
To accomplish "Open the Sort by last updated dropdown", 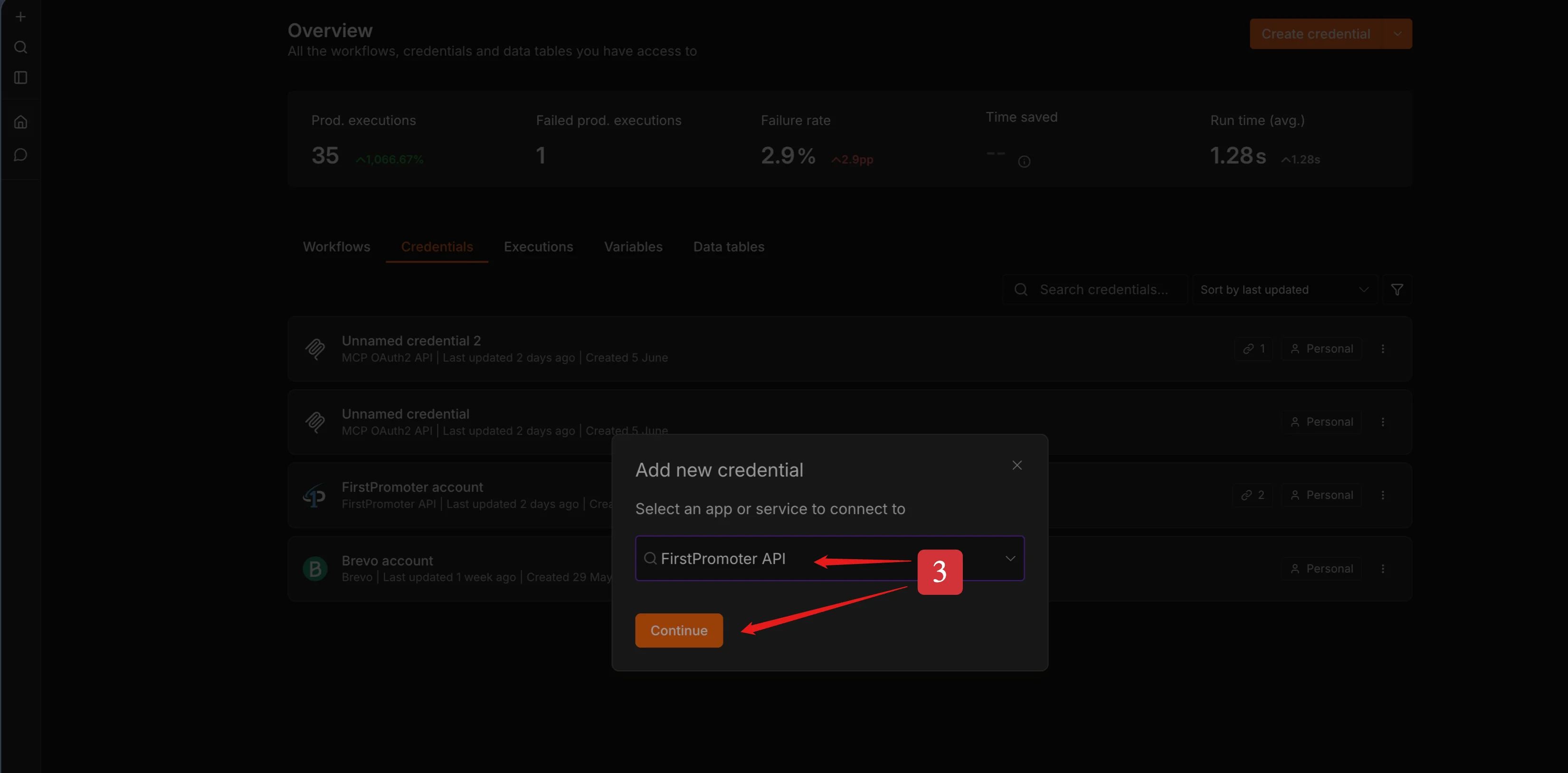I will tap(1284, 290).
